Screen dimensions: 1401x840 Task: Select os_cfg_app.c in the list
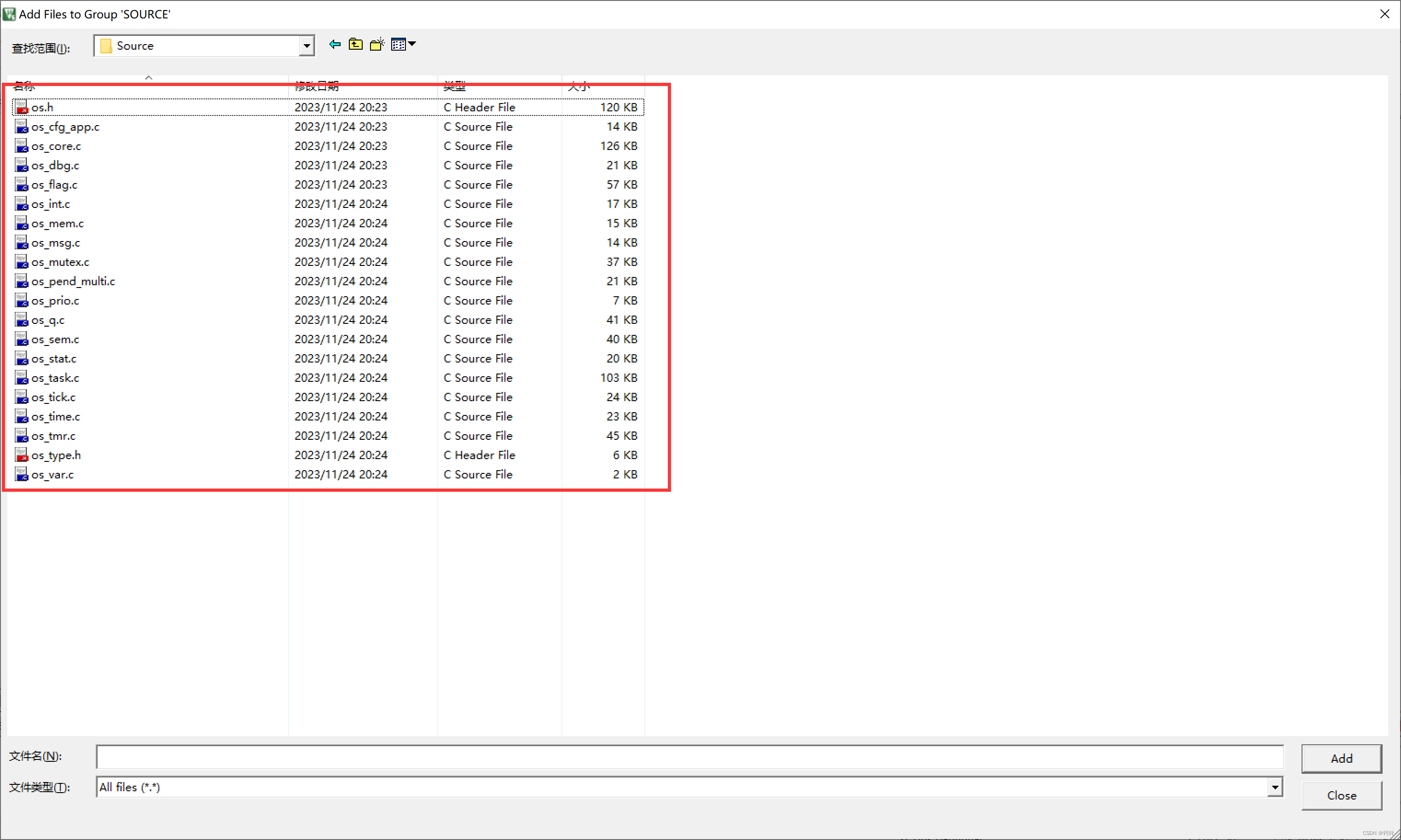click(x=65, y=127)
